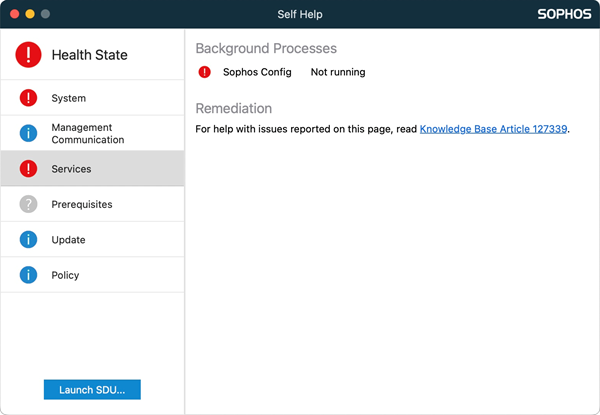
Task: Click the Remediation heading
Action: coord(233,108)
